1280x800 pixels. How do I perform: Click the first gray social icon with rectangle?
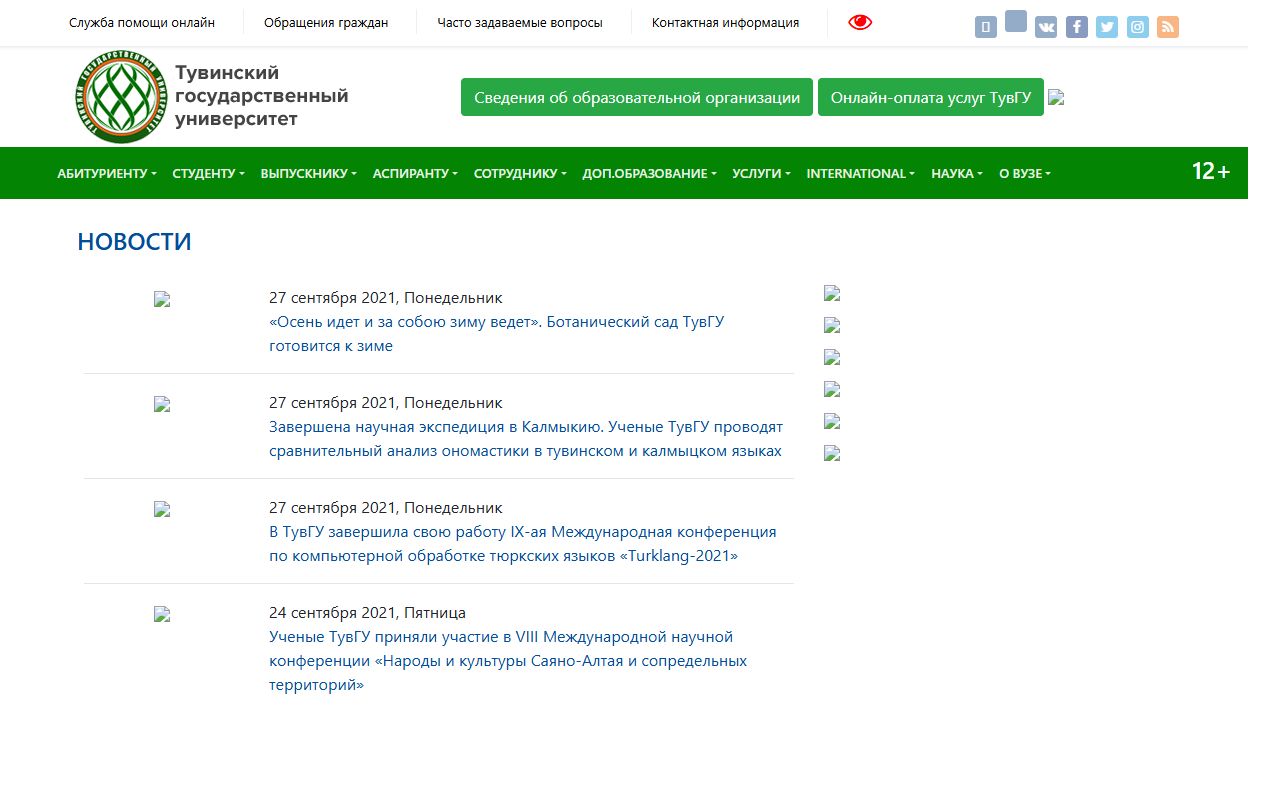tap(986, 27)
